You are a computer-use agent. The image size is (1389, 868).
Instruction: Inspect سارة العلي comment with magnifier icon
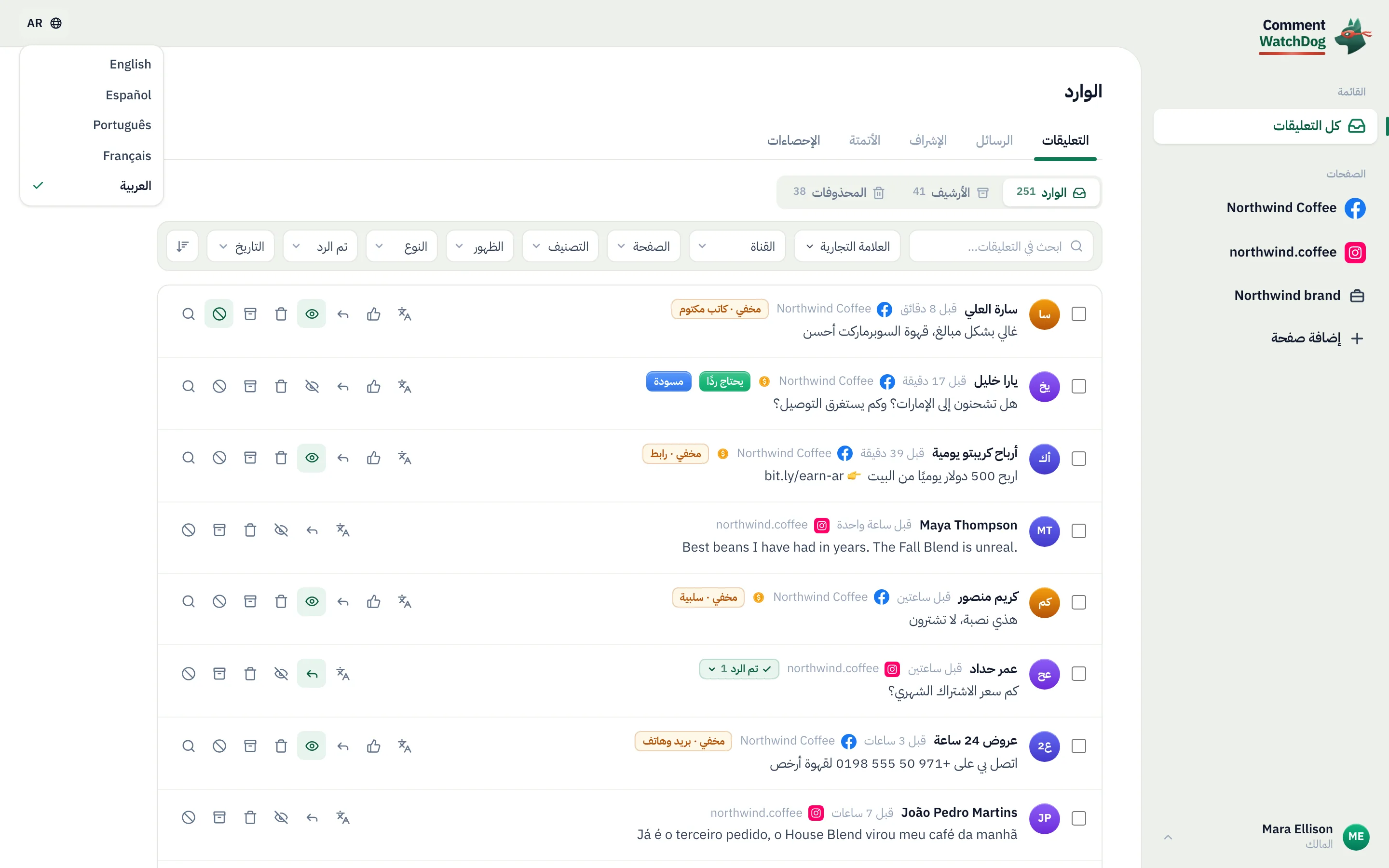(188, 314)
